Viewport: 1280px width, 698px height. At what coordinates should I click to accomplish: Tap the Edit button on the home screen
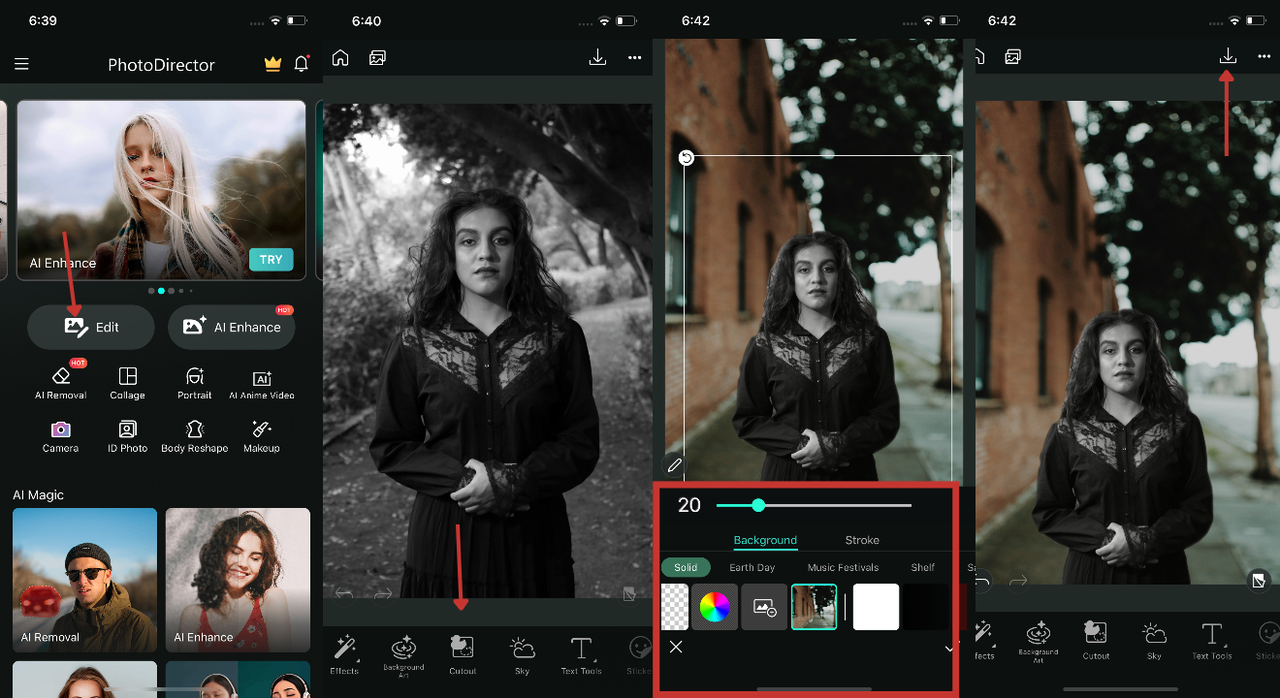91,327
